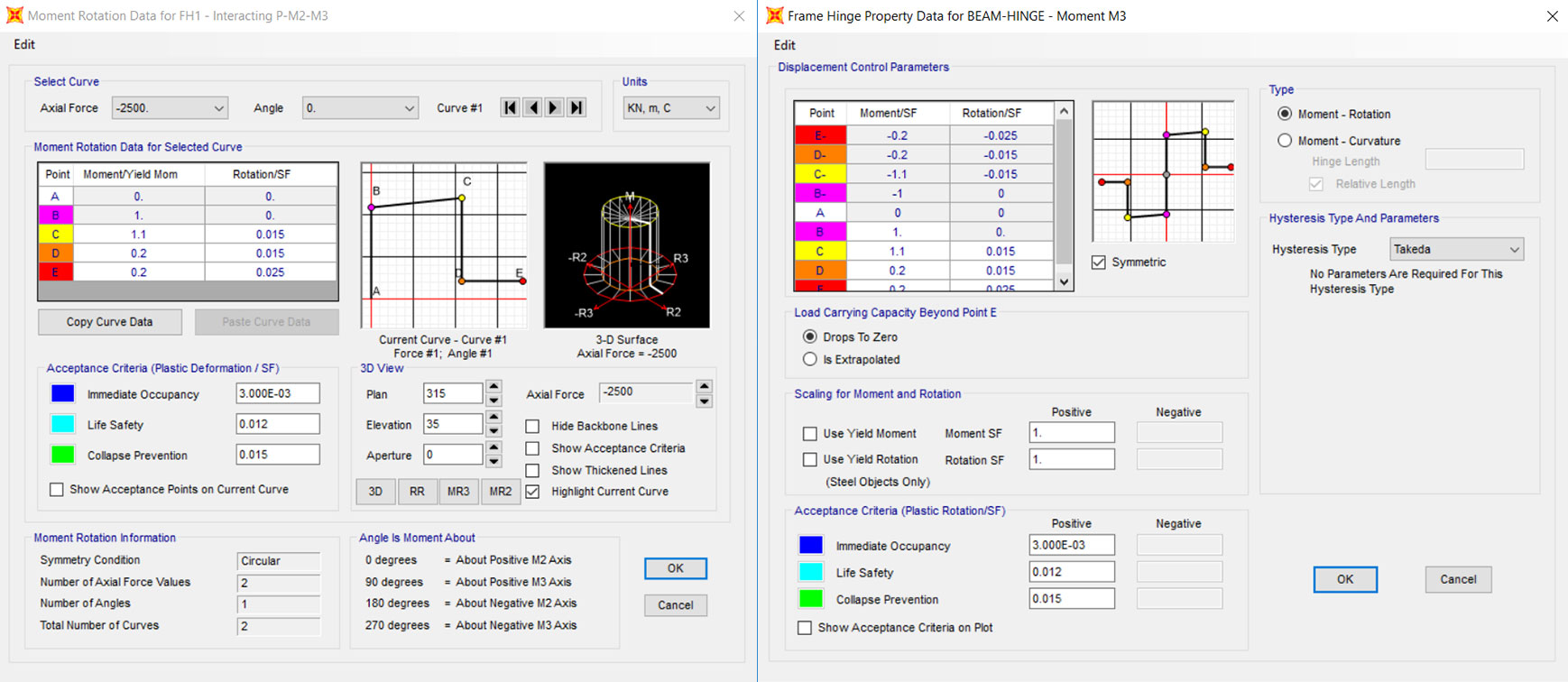
Task: Click green Collapse Prevention swatch, left window
Action: (x=63, y=455)
